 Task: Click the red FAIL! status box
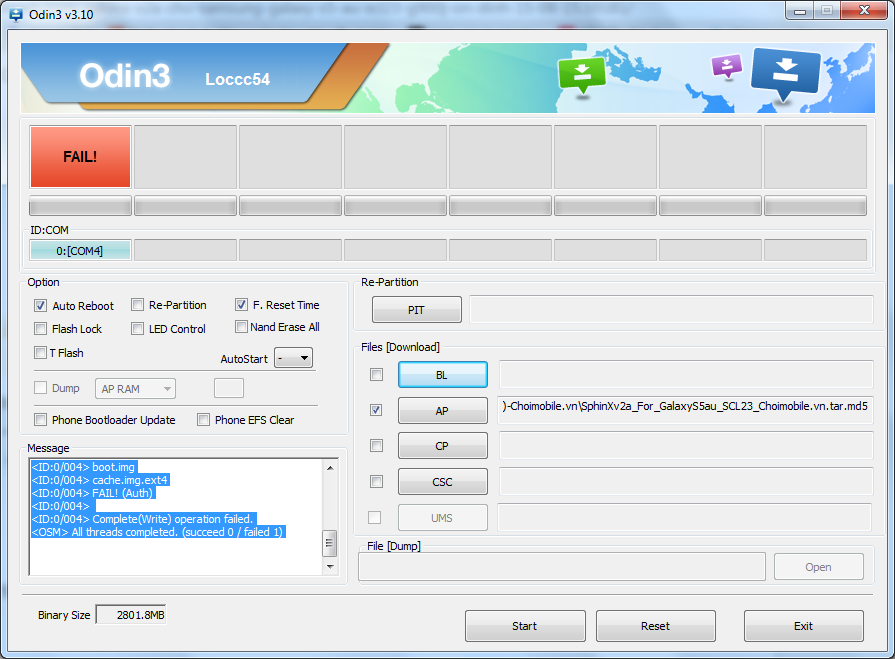(80, 157)
